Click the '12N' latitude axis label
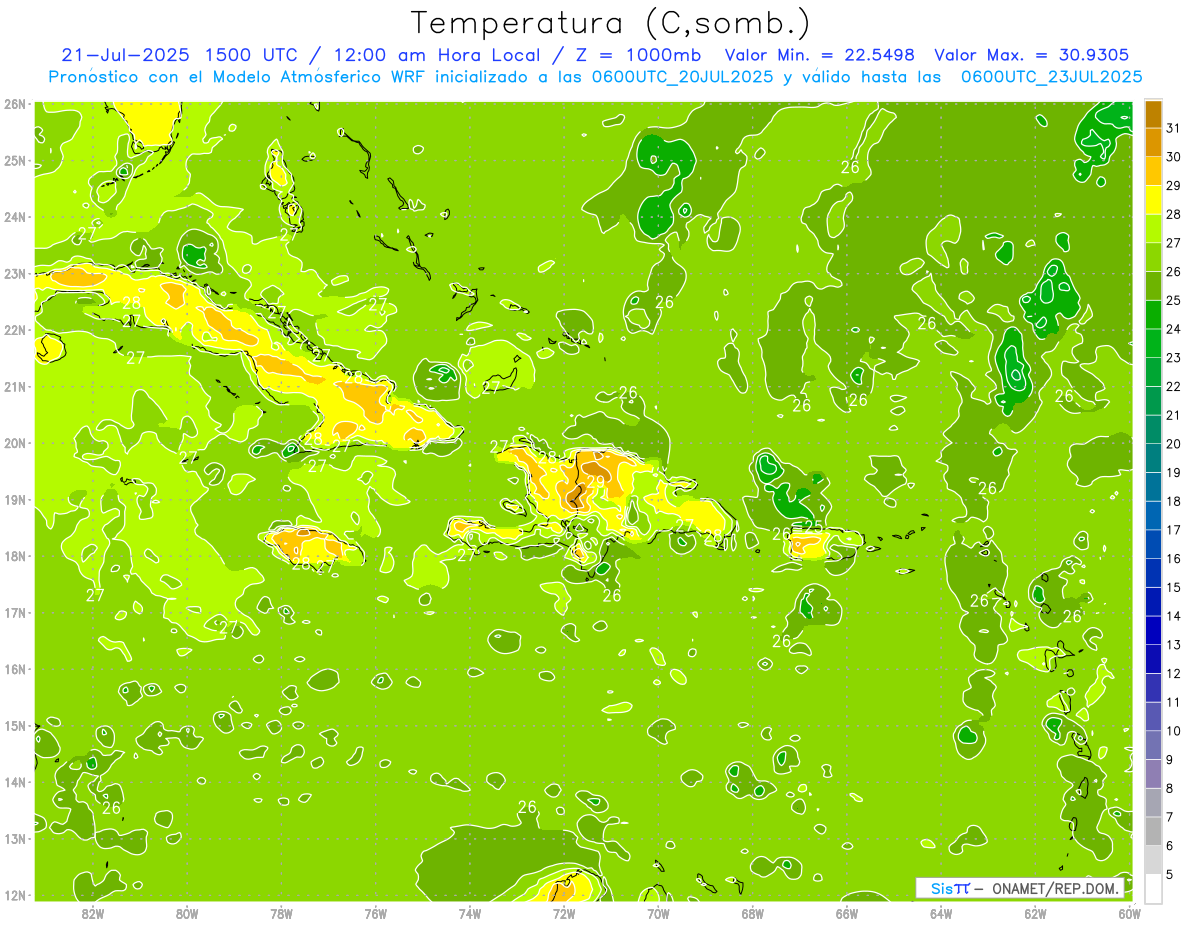This screenshot has width=1200, height=927. (15, 895)
